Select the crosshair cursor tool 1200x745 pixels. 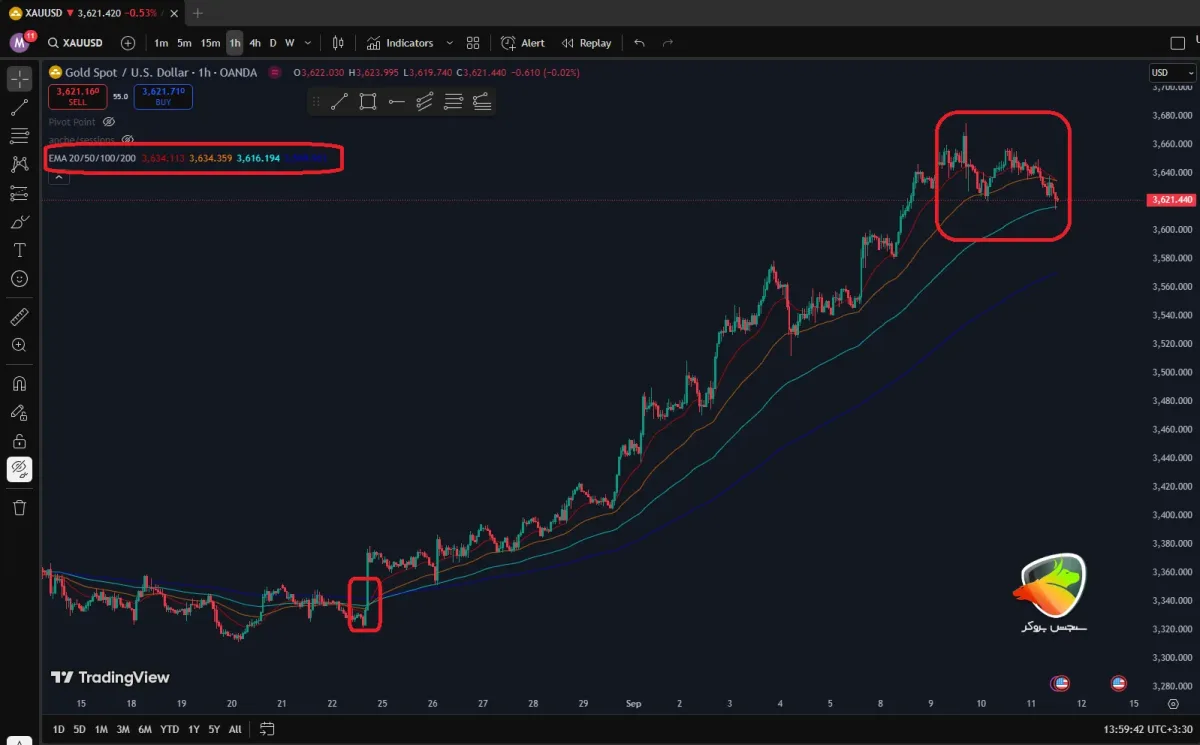pos(19,78)
